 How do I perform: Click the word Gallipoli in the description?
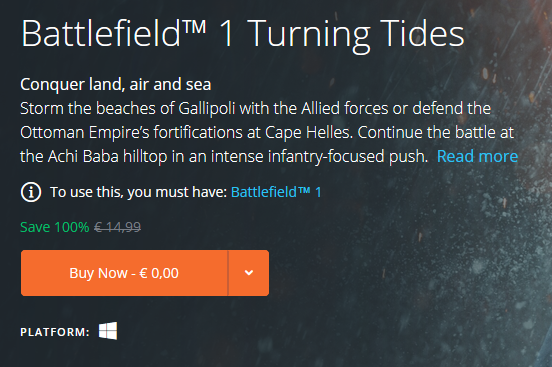[207, 108]
